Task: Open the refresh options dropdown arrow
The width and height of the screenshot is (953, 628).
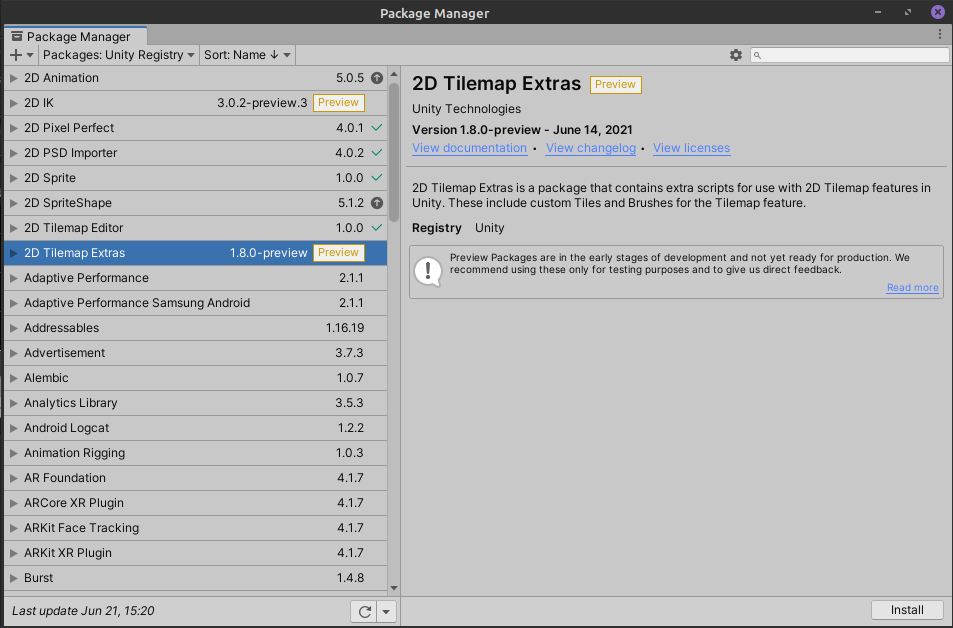Action: (387, 612)
